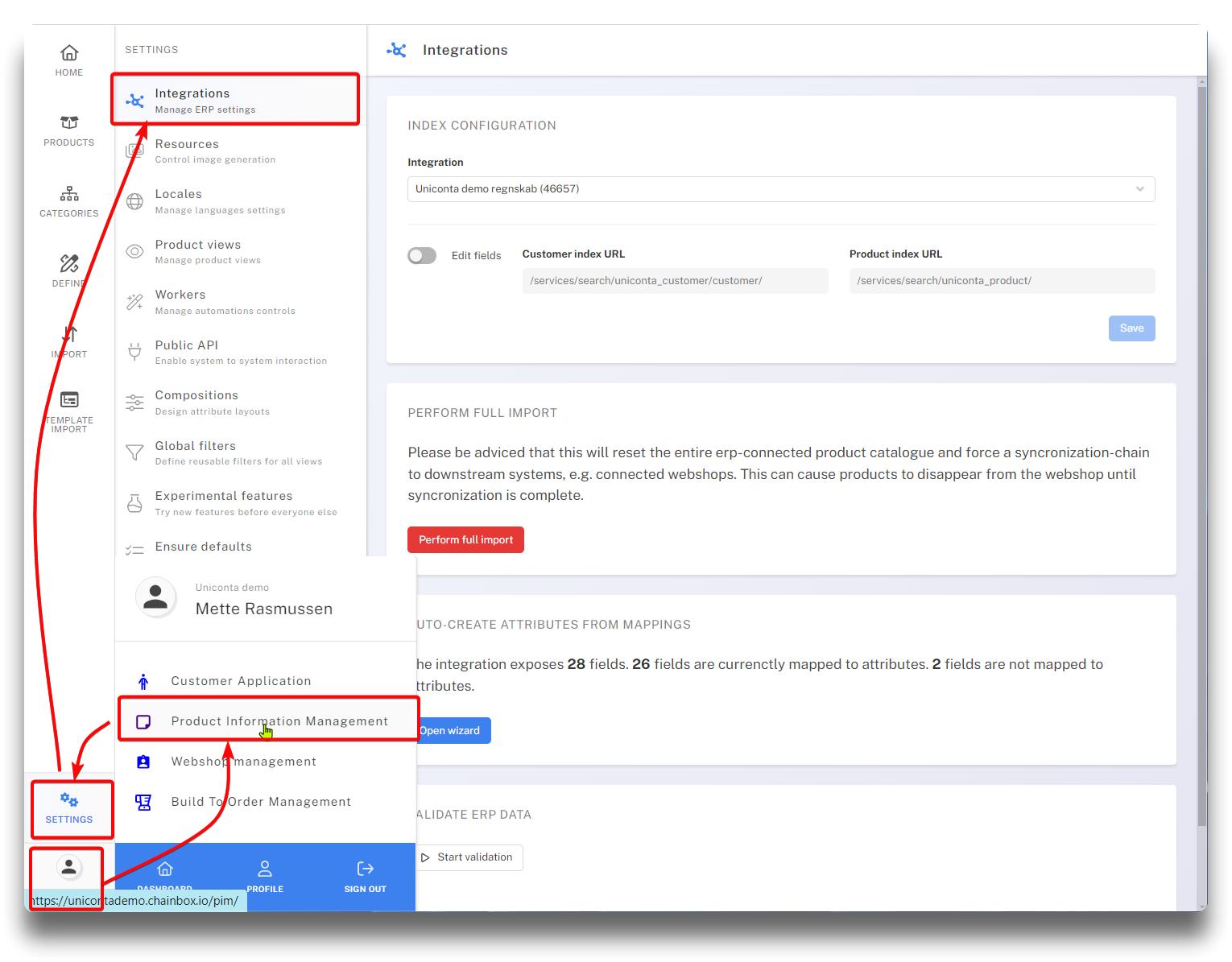Screen dimensions: 1232x962
Task: Expand the Integration dropdown
Action: point(780,189)
